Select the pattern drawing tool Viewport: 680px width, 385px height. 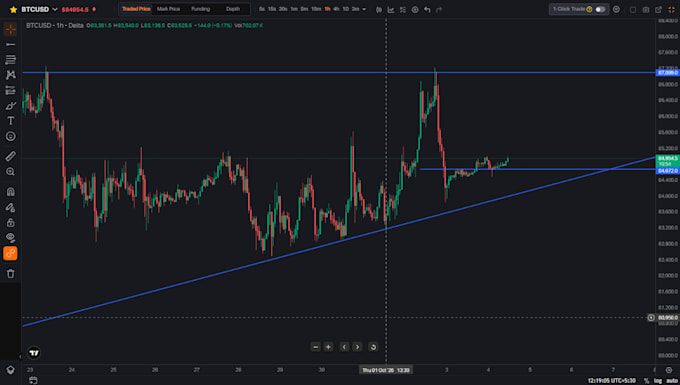(x=10, y=75)
